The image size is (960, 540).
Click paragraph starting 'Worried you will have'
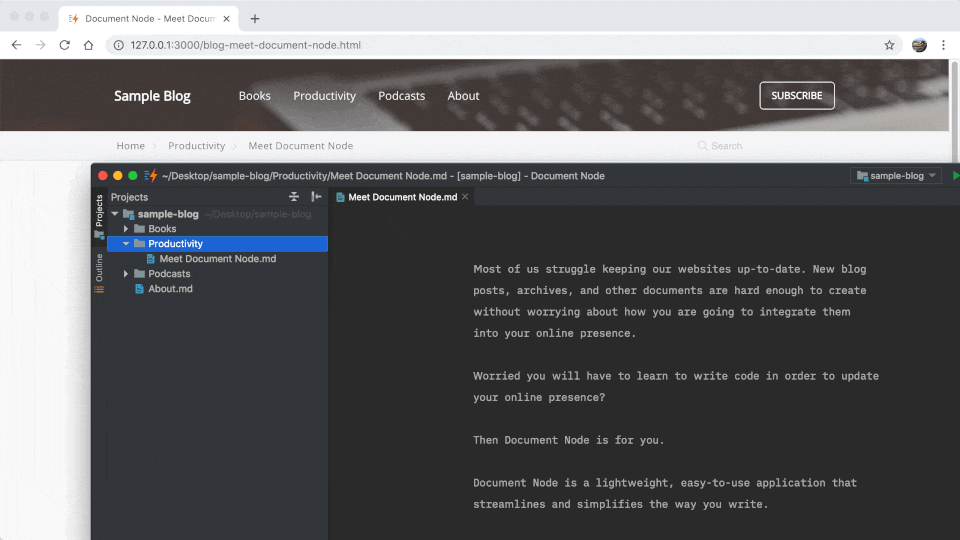point(676,387)
